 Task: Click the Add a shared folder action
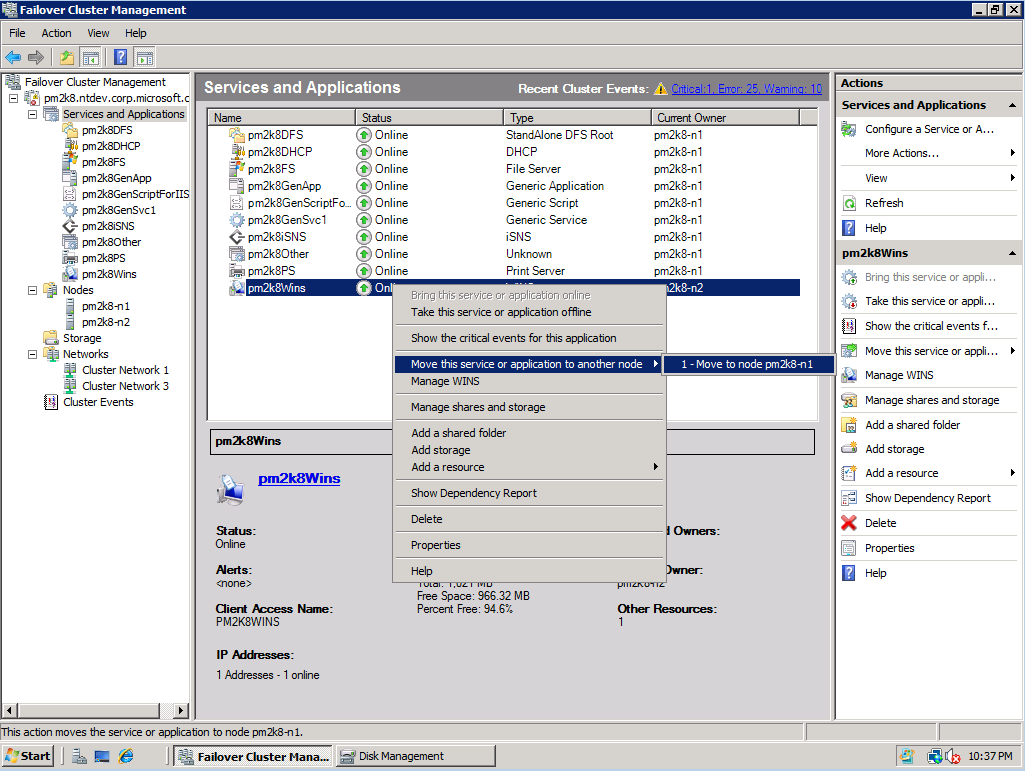(x=910, y=424)
